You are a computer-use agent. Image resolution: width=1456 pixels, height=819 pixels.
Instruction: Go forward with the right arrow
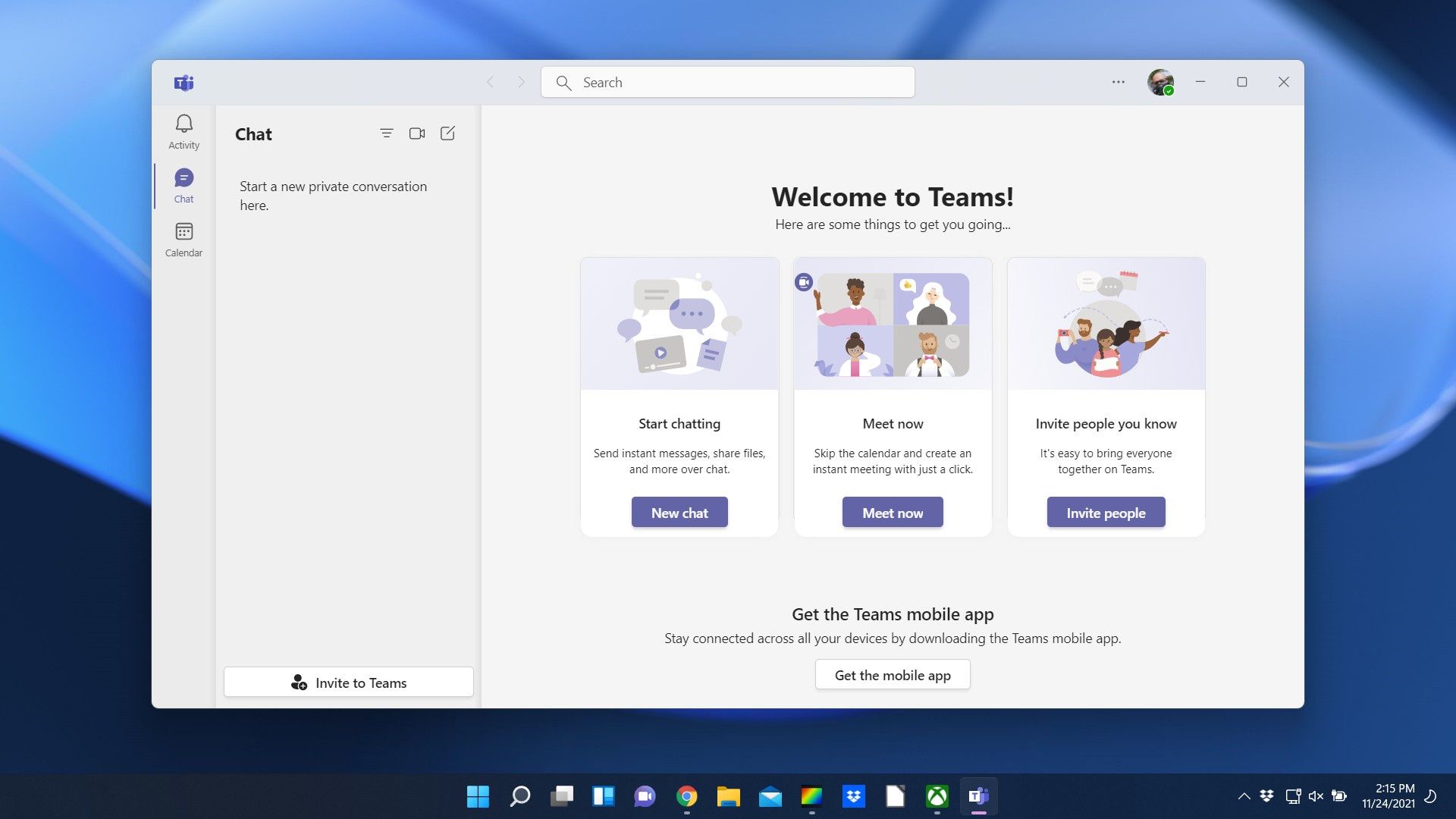pyautogui.click(x=521, y=82)
